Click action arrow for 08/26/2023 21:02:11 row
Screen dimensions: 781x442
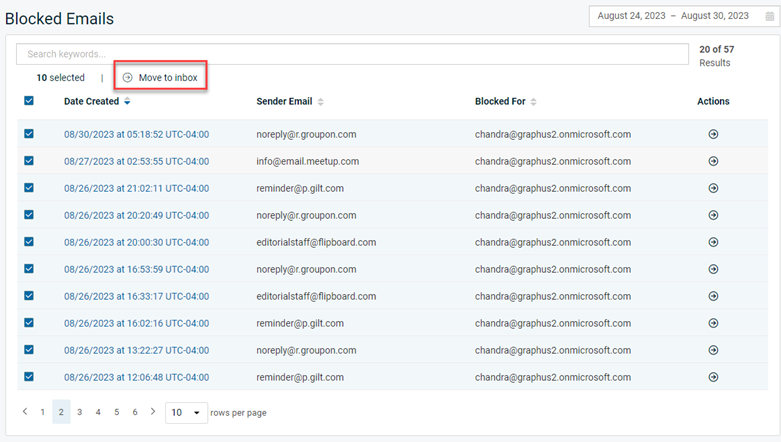coord(713,188)
